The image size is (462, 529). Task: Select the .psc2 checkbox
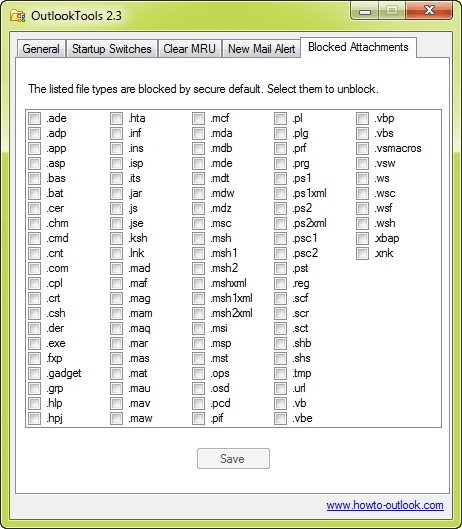pos(280,253)
